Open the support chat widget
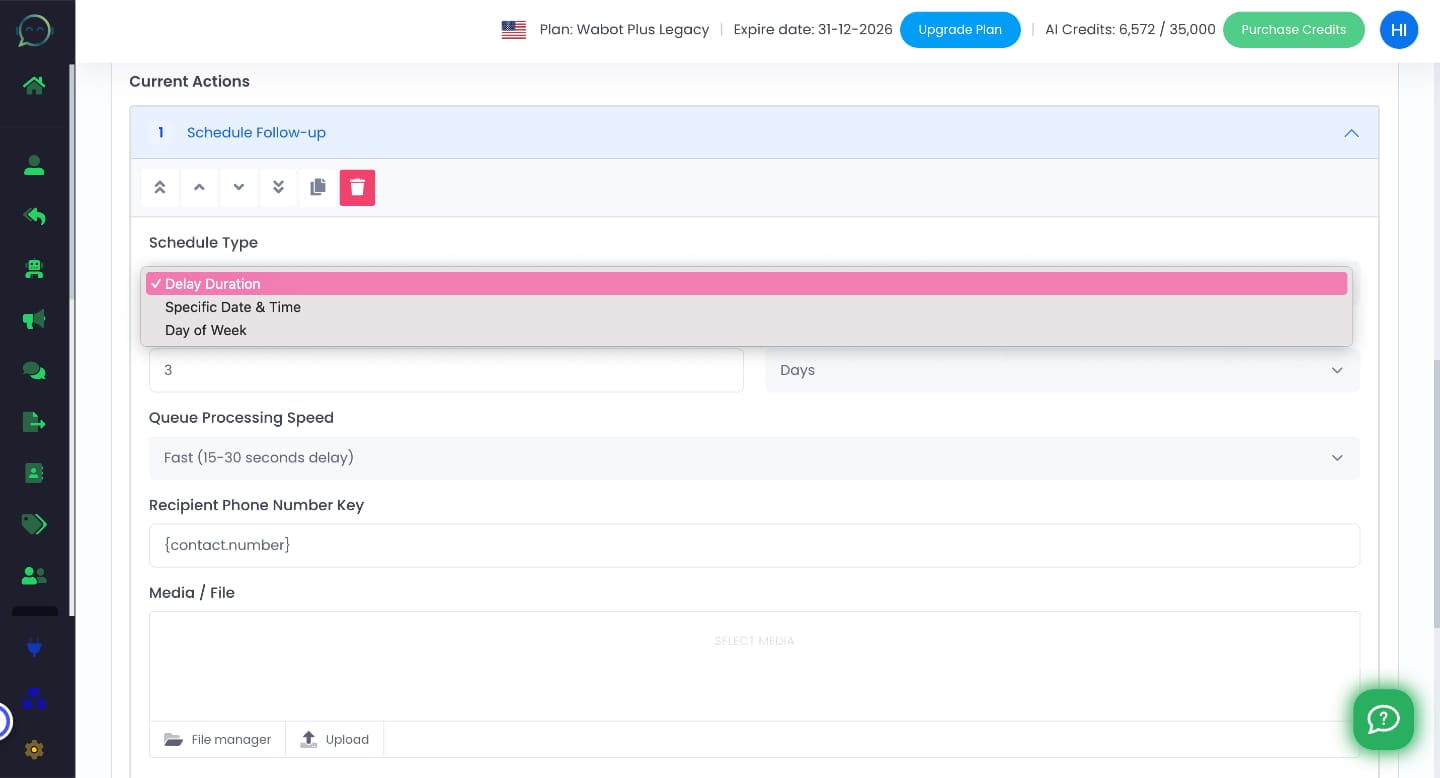 point(1383,719)
